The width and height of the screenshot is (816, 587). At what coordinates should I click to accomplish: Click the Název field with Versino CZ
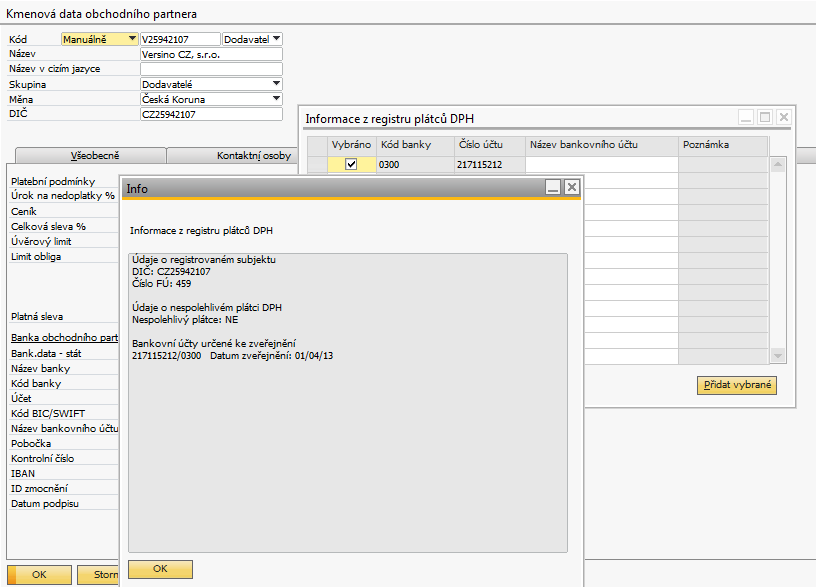pyautogui.click(x=210, y=54)
